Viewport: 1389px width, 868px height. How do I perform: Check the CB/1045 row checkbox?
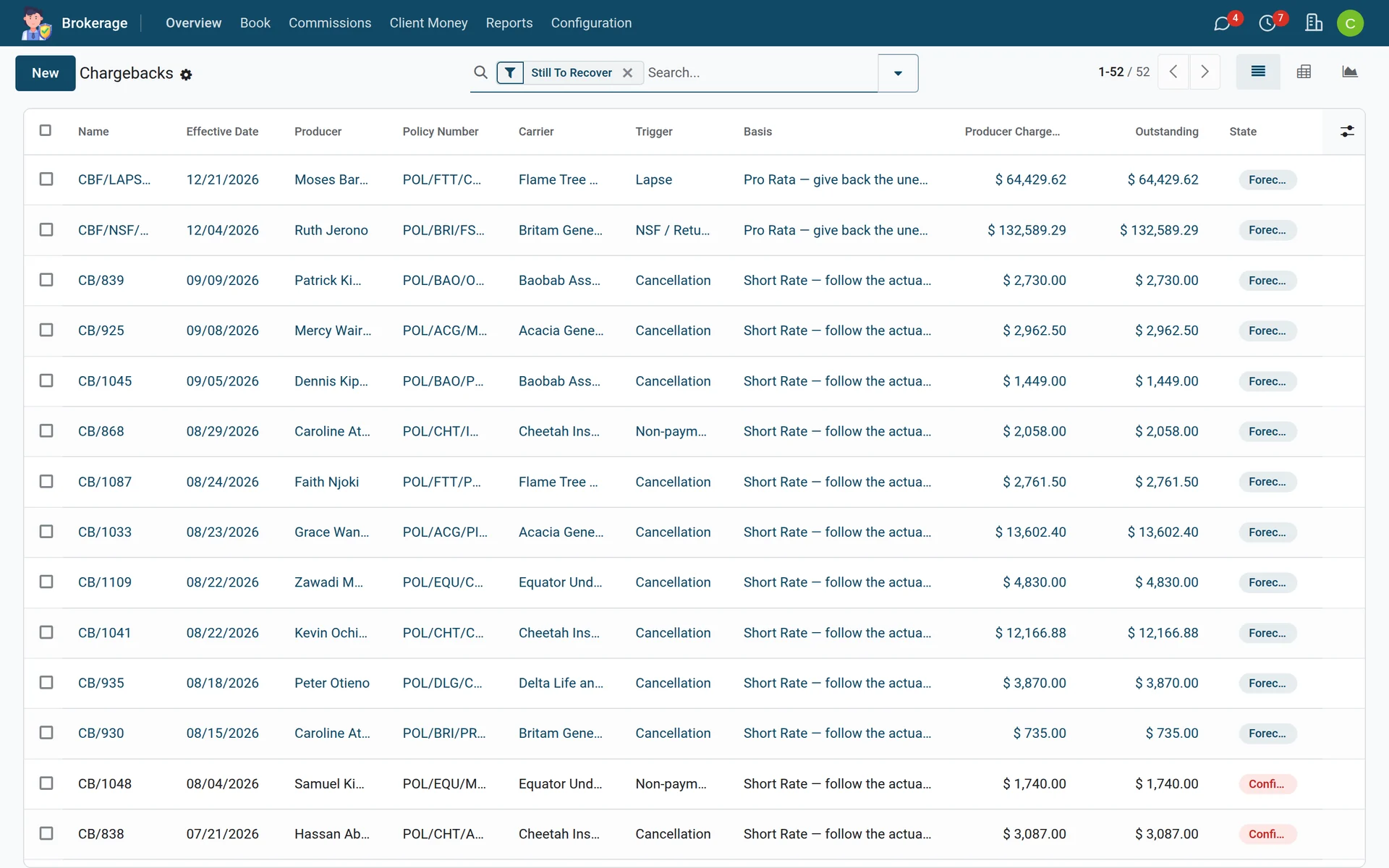[46, 380]
